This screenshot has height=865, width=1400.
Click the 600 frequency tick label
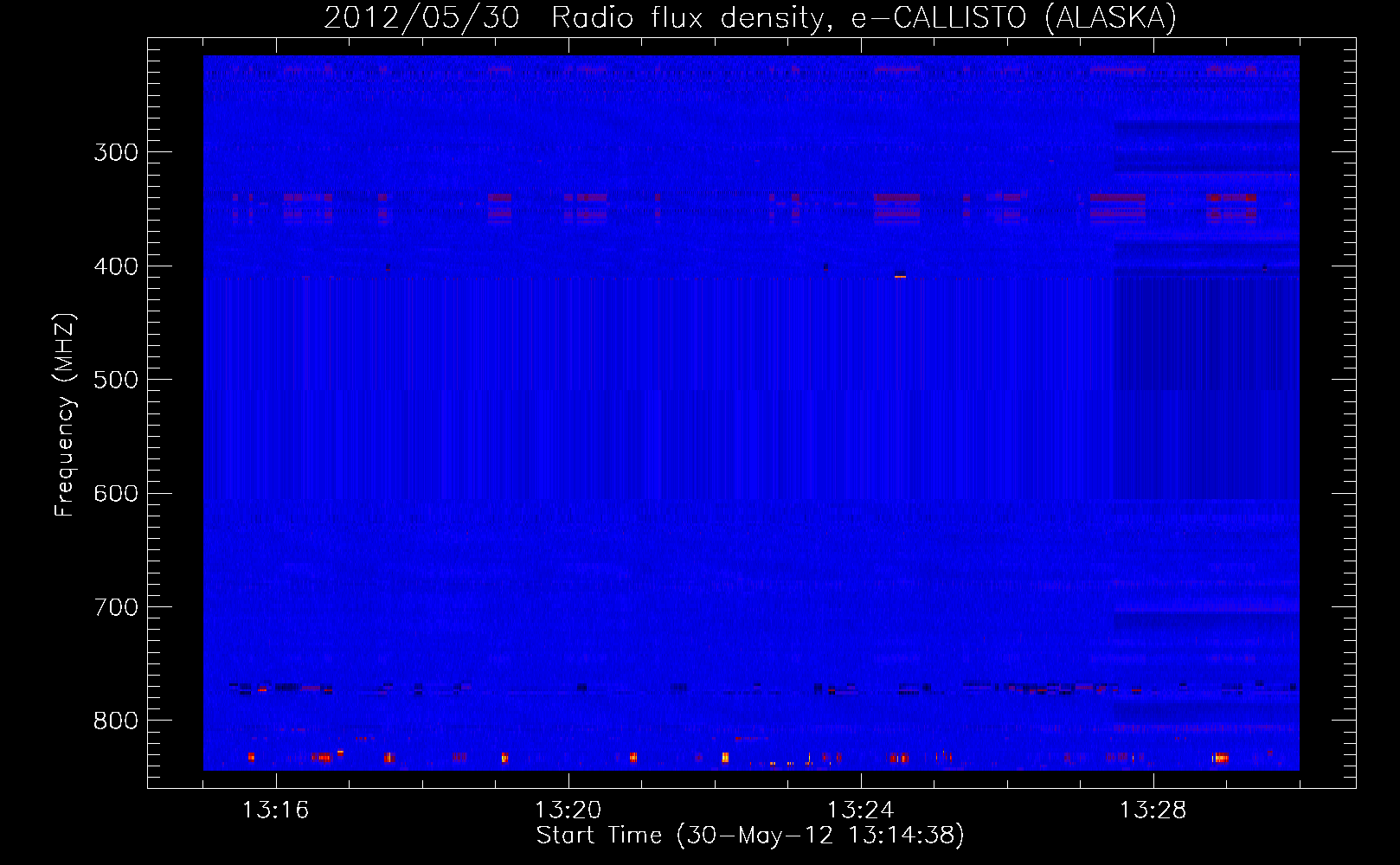[x=116, y=494]
